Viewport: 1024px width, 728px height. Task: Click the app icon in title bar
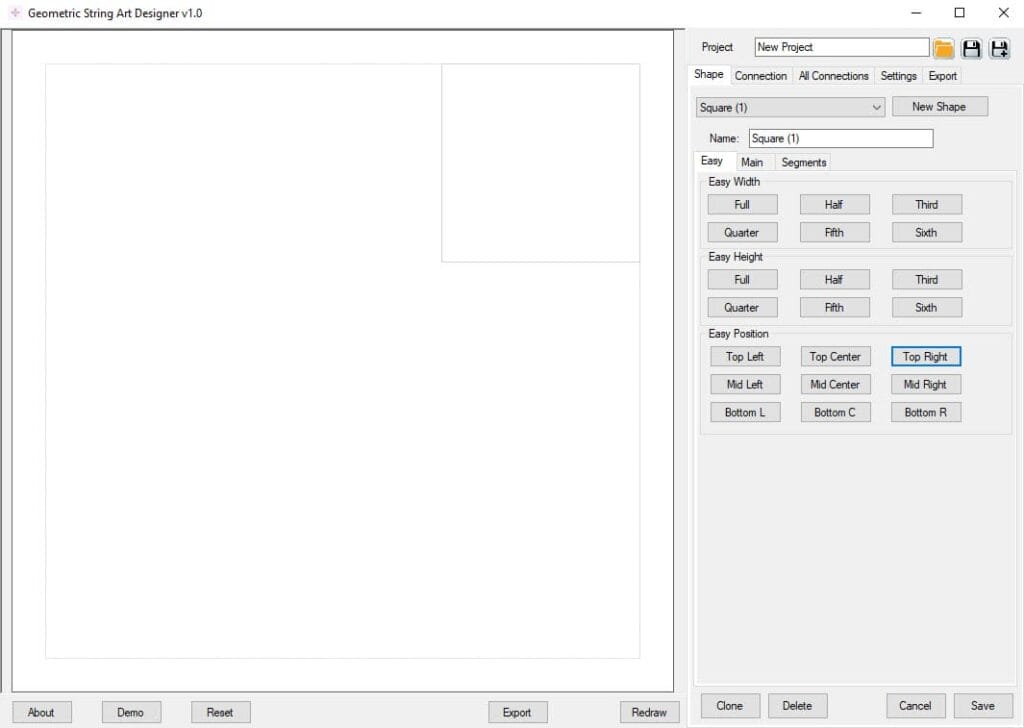pos(14,13)
